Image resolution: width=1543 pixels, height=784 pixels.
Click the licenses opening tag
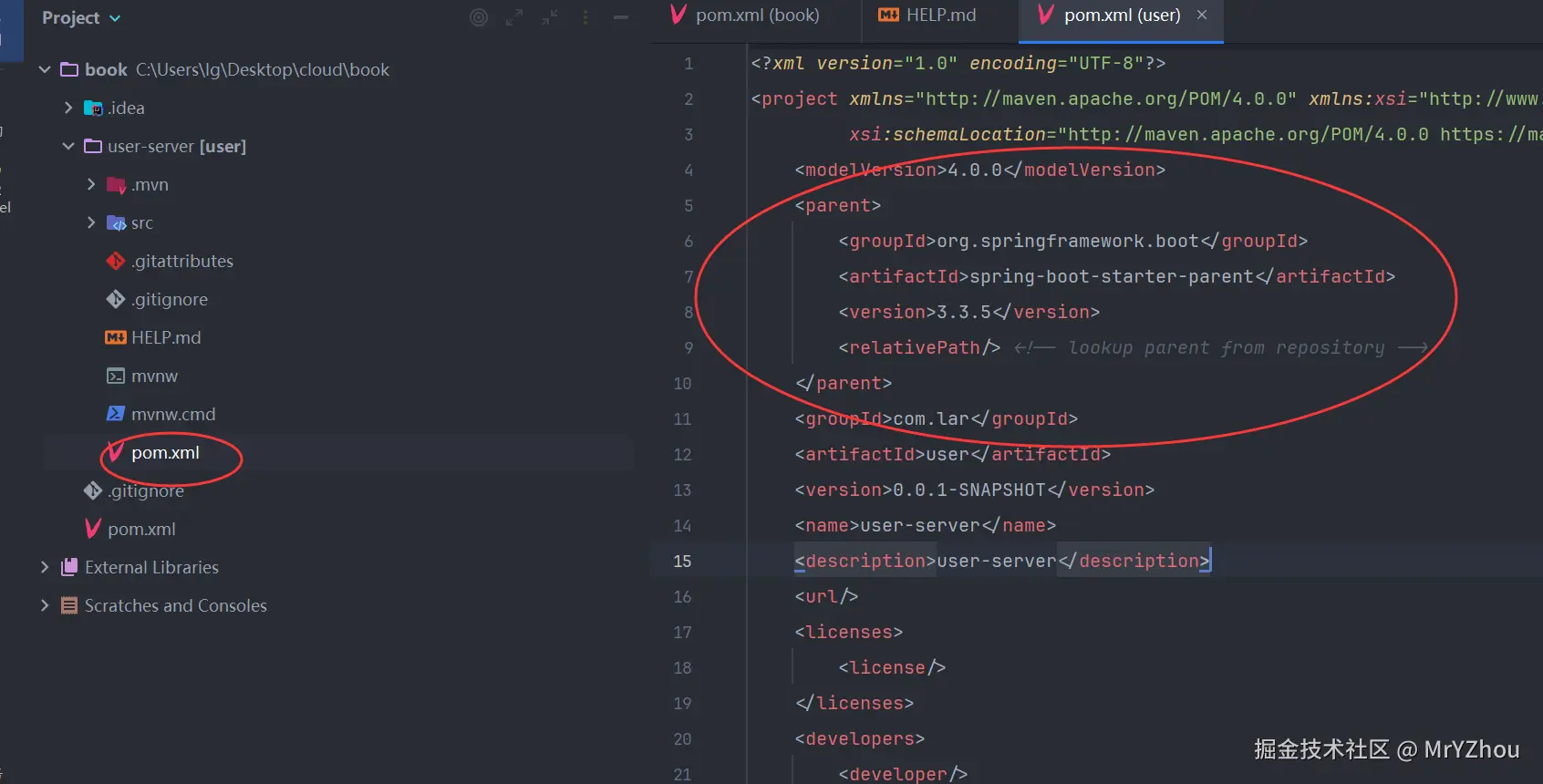pyautogui.click(x=849, y=632)
